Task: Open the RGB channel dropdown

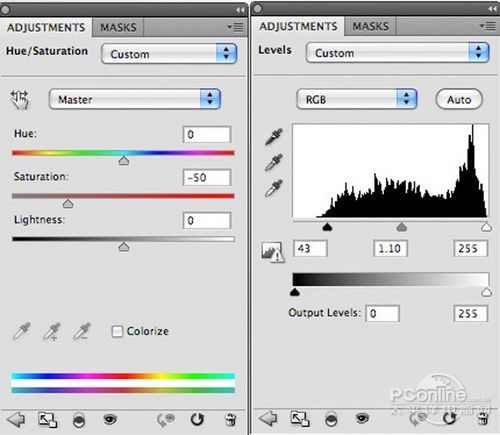Action: 357,99
